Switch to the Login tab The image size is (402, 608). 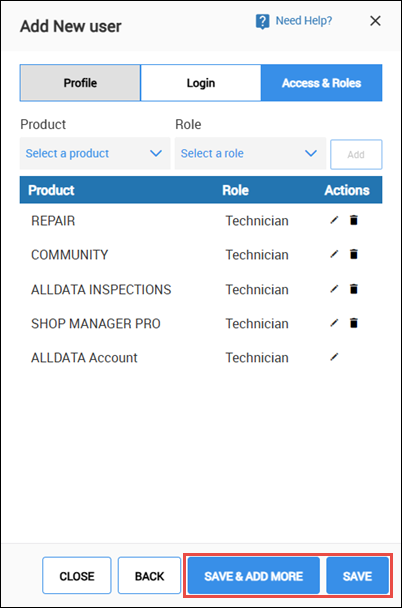[x=201, y=83]
